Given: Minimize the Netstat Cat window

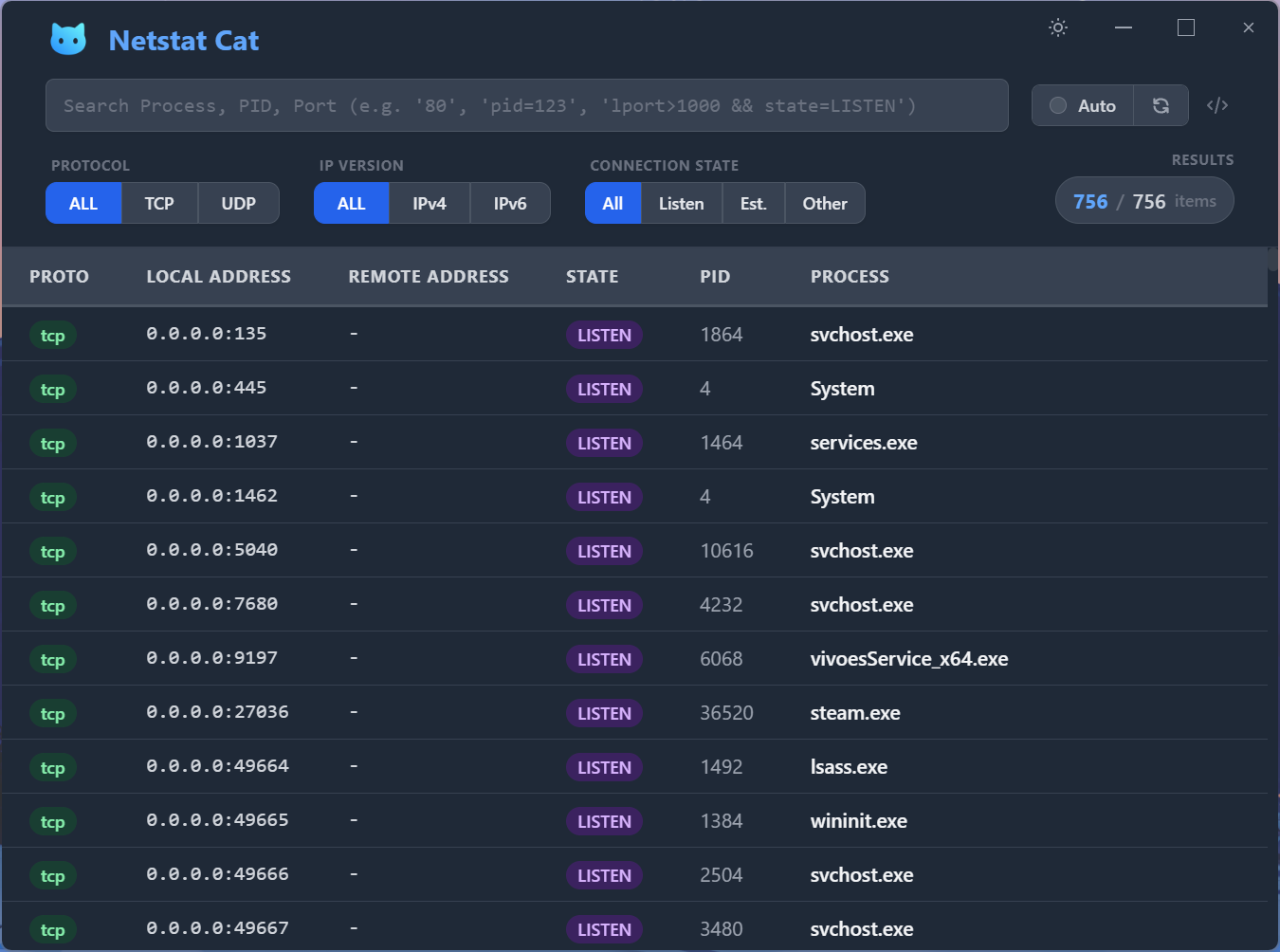Looking at the screenshot, I should click(1124, 27).
